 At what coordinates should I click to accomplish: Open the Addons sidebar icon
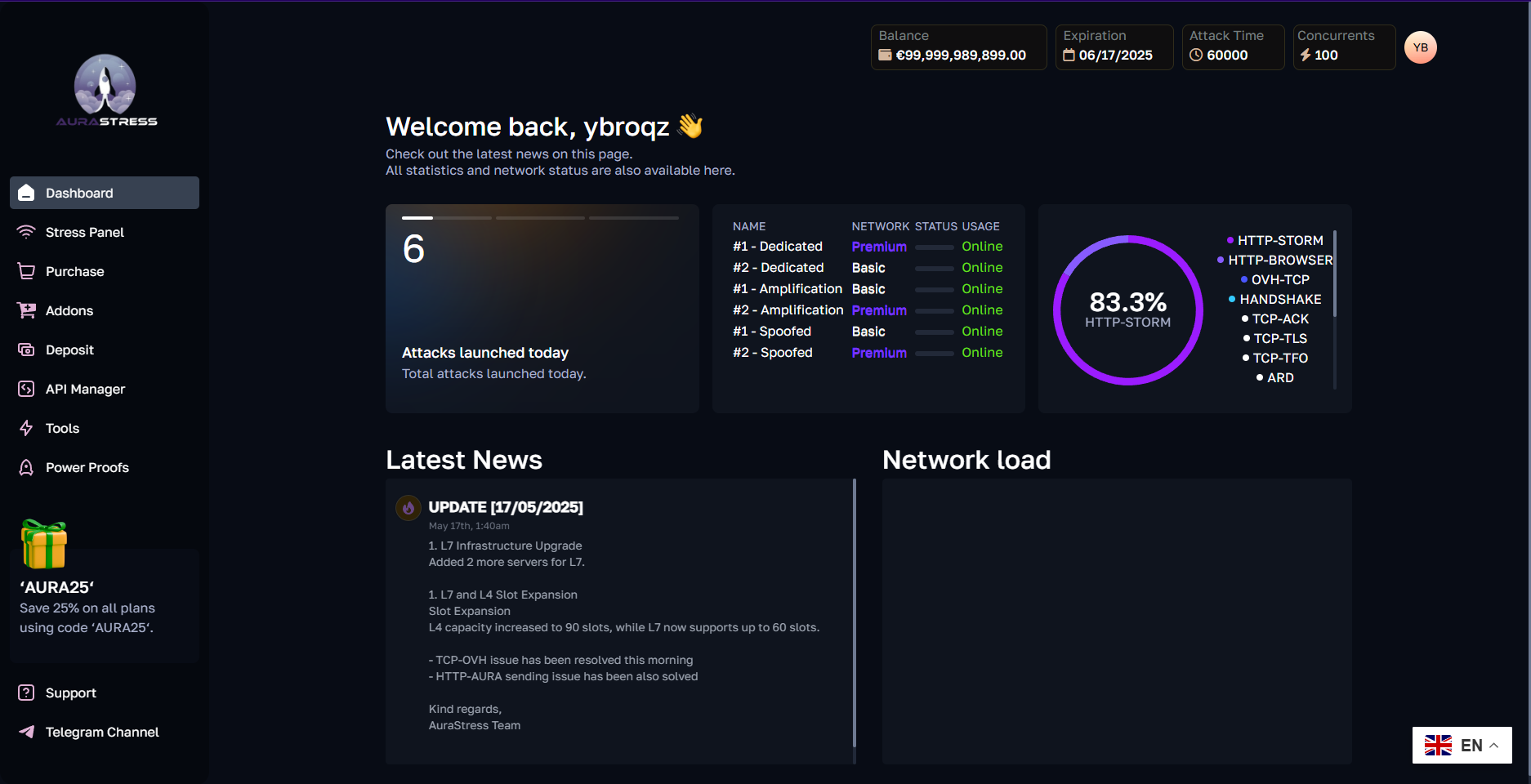26,310
